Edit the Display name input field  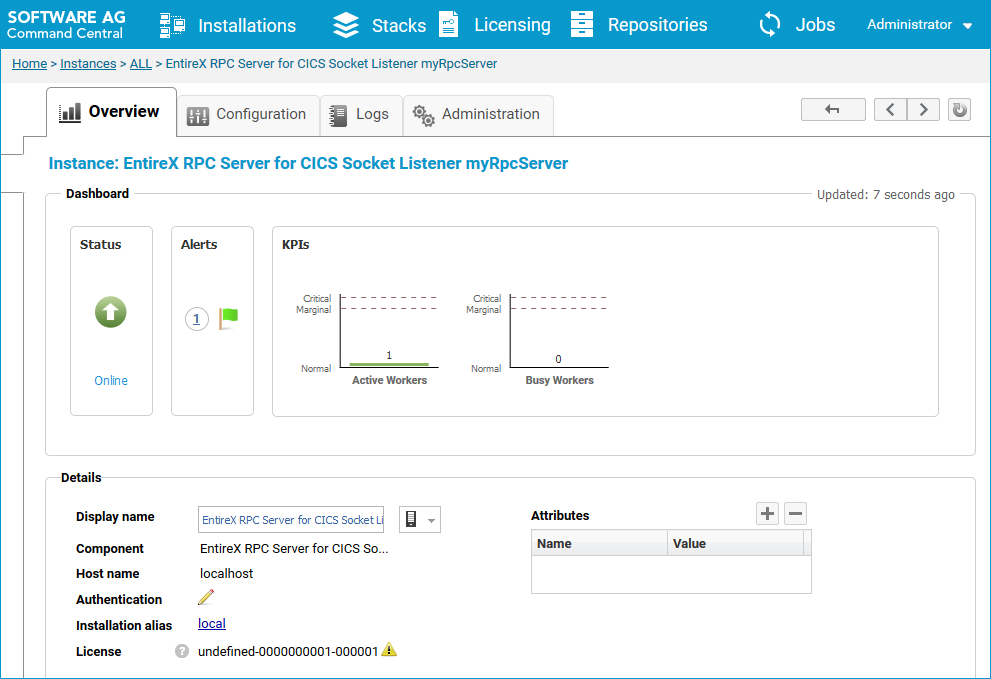(x=291, y=520)
